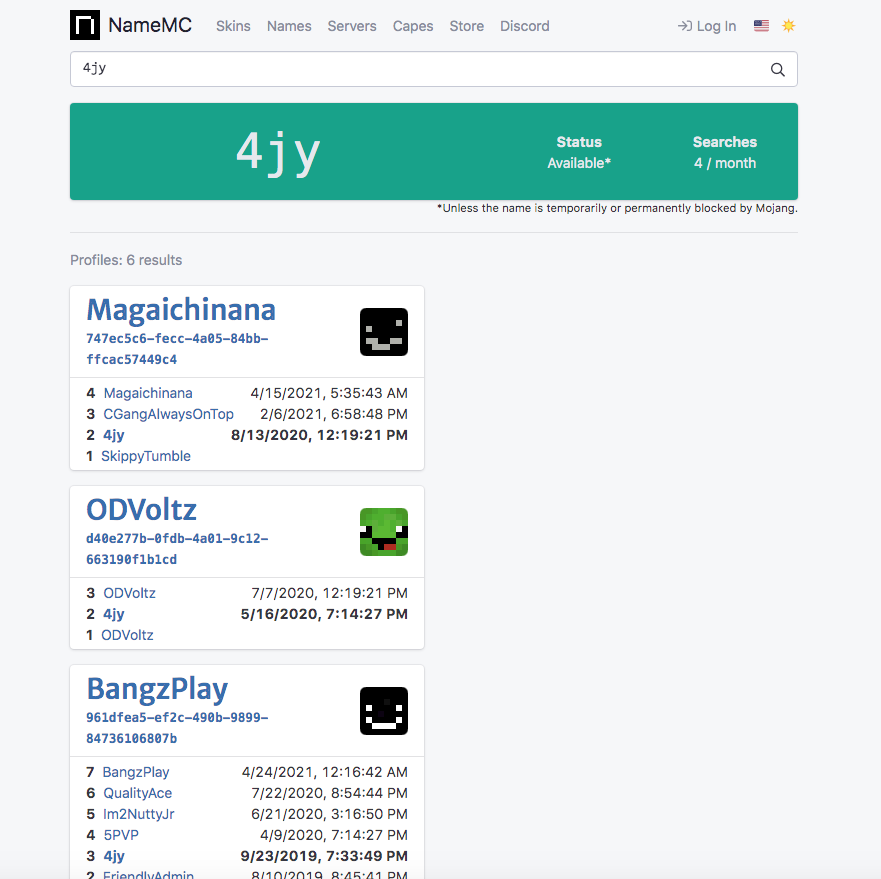Click the date 4/24/2021, 12:16:42 AM
Viewport: 881px width, 879px height.
click(x=325, y=772)
